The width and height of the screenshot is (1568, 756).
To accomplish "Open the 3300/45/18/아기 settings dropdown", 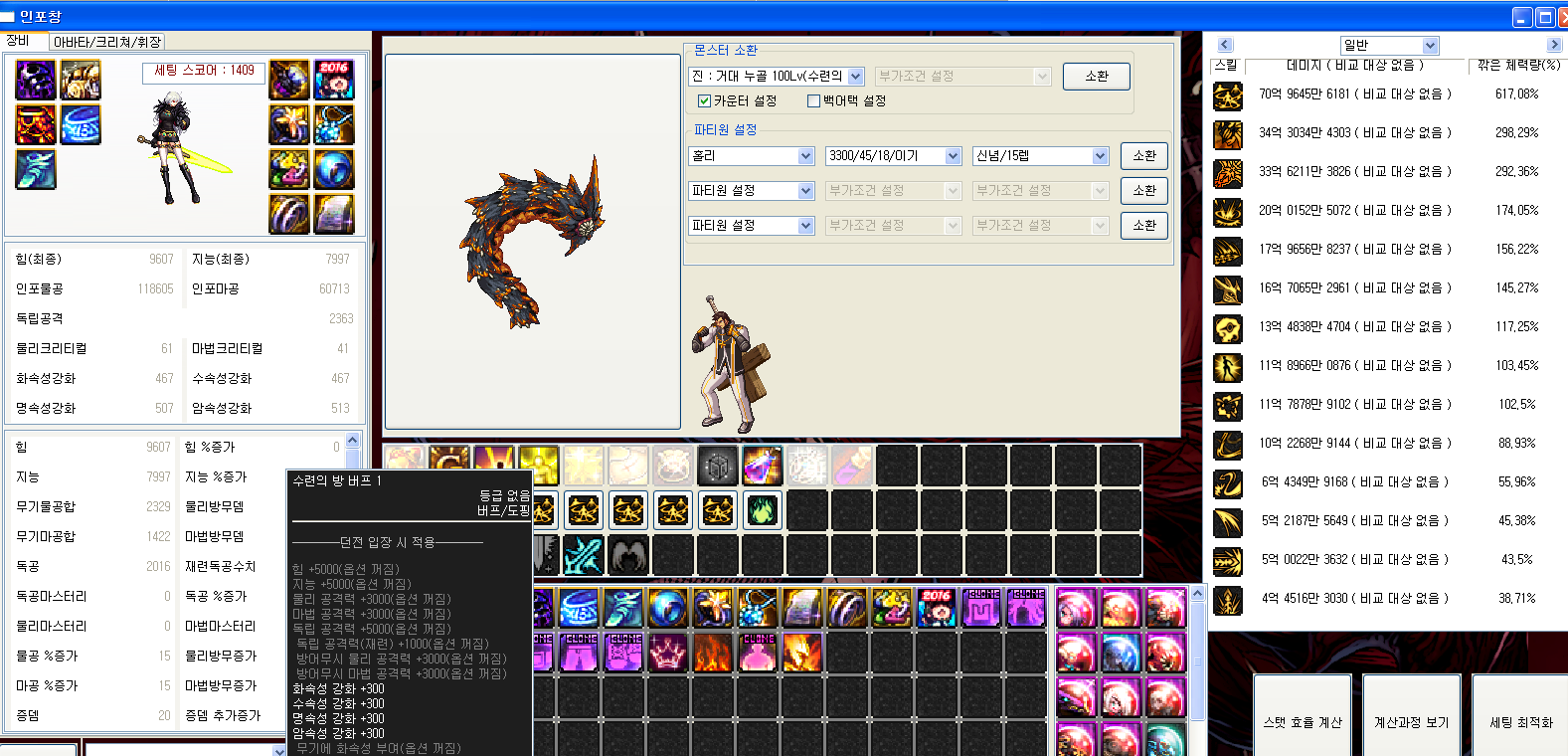I will (x=894, y=156).
